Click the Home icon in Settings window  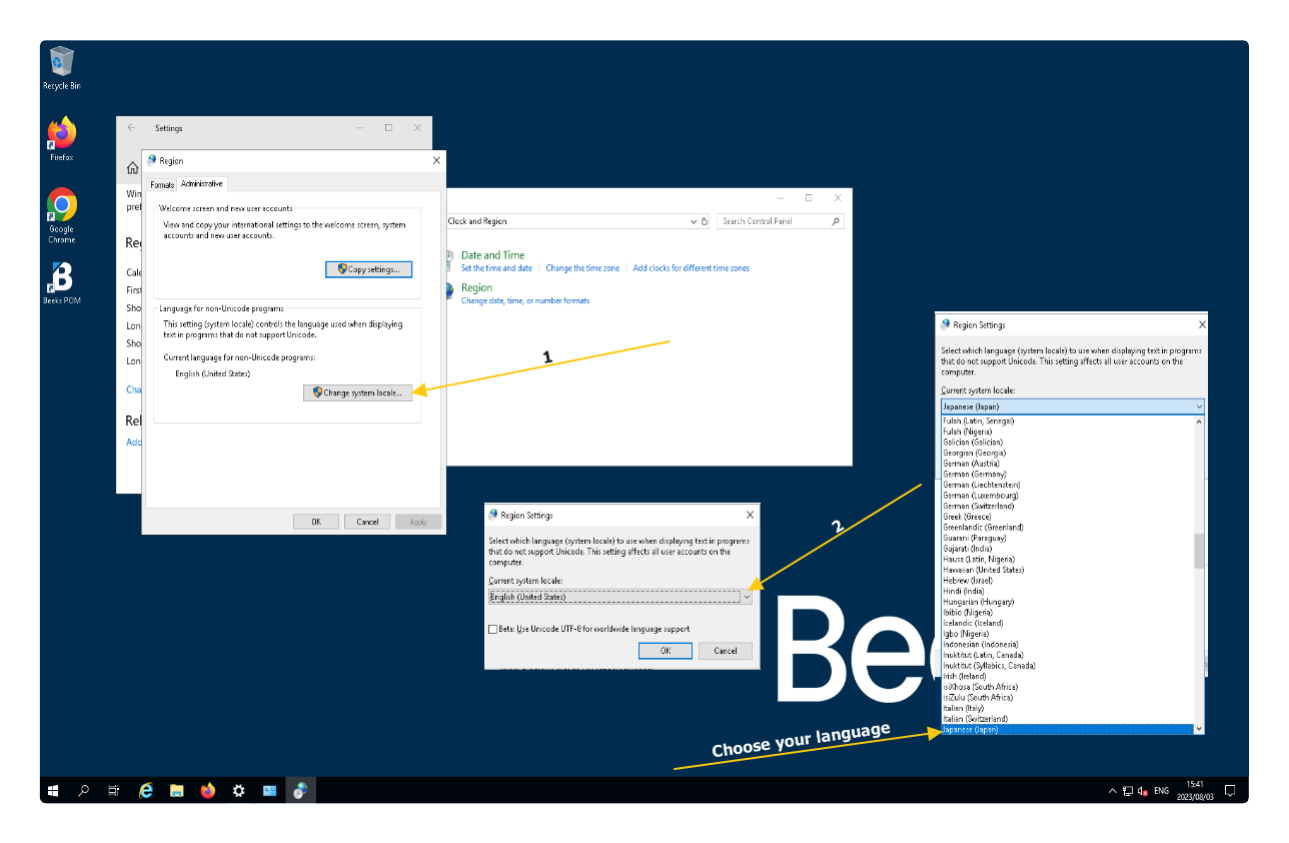coord(132,168)
